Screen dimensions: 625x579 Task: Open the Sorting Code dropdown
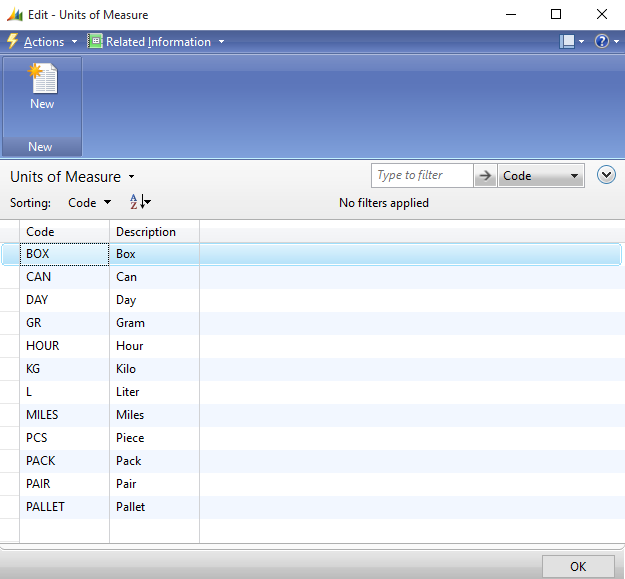(89, 203)
